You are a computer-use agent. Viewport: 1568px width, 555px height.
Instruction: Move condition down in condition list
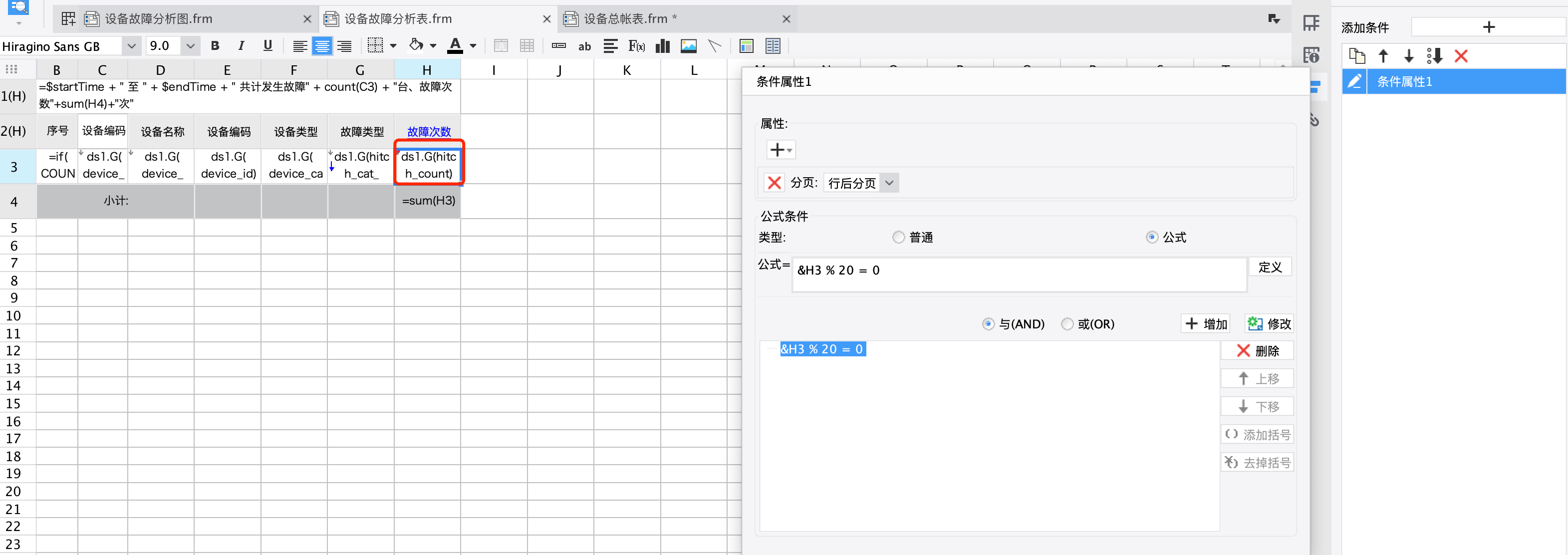pos(1408,56)
